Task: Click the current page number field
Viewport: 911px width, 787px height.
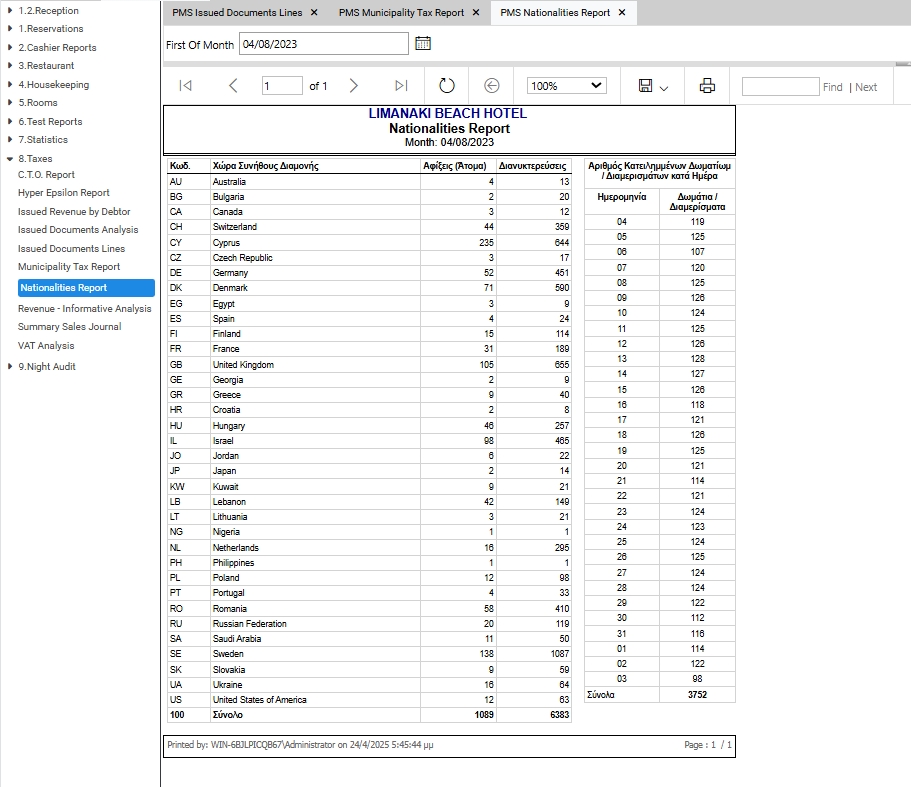Action: click(x=282, y=86)
